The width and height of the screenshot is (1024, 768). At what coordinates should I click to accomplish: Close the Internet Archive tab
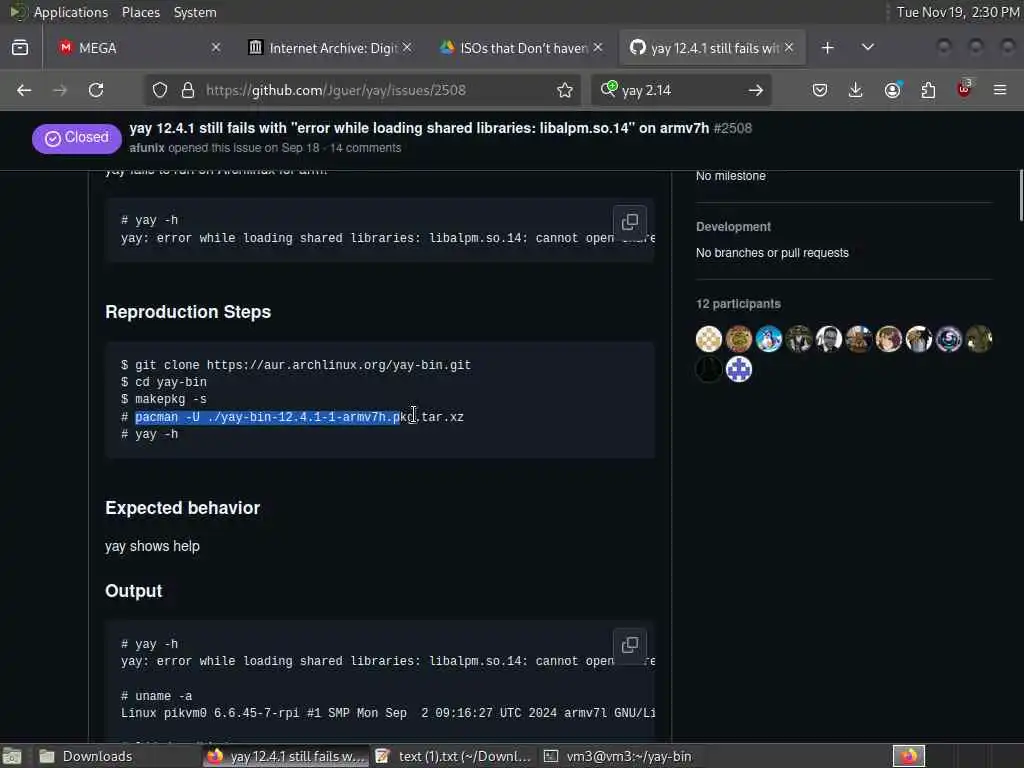click(x=407, y=48)
